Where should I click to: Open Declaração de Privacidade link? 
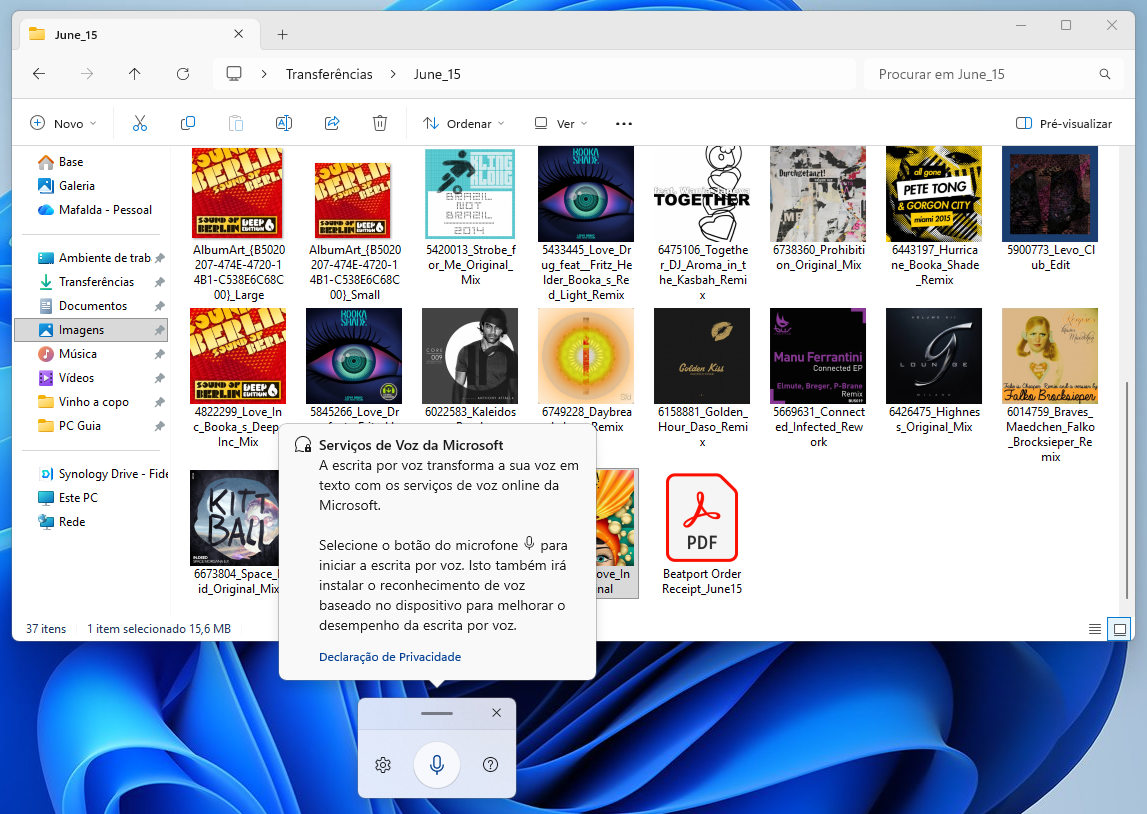coord(390,657)
